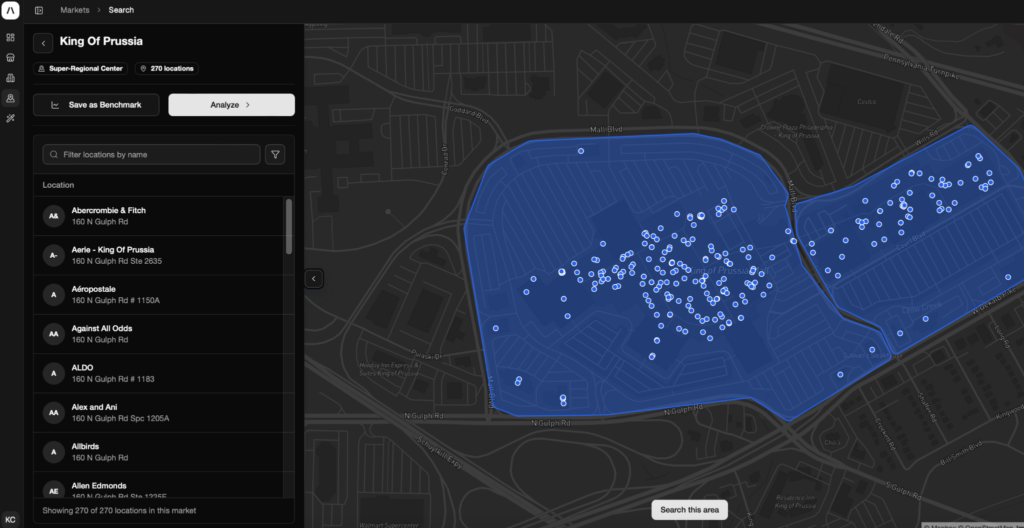
Task: Select the Aéropostale location row
Action: pos(159,295)
